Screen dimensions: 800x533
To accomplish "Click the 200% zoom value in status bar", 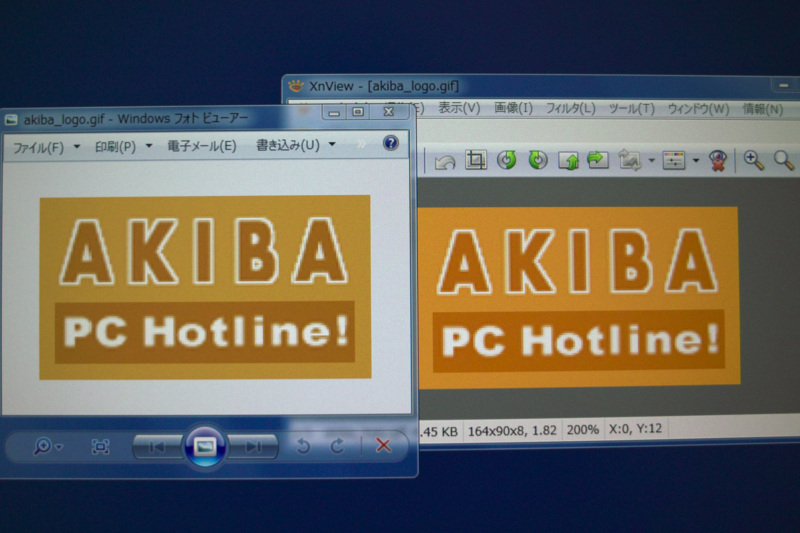I will [583, 430].
